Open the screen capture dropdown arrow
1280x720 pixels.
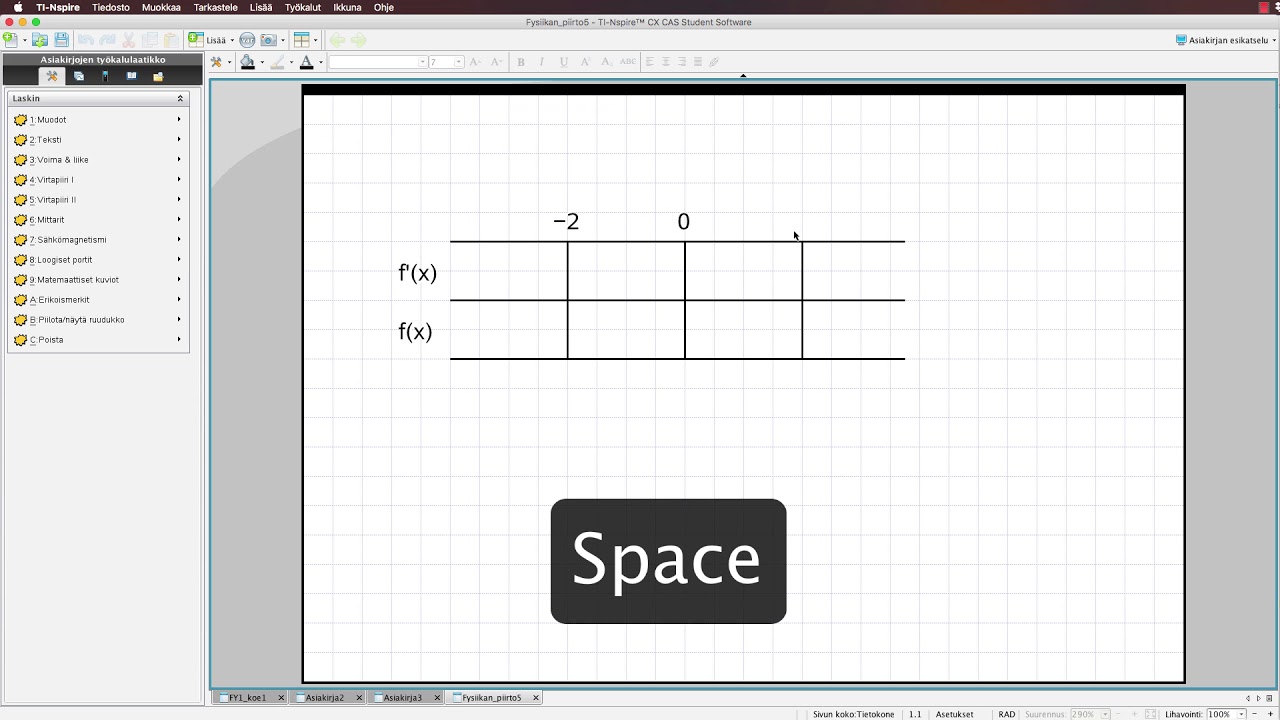point(283,41)
